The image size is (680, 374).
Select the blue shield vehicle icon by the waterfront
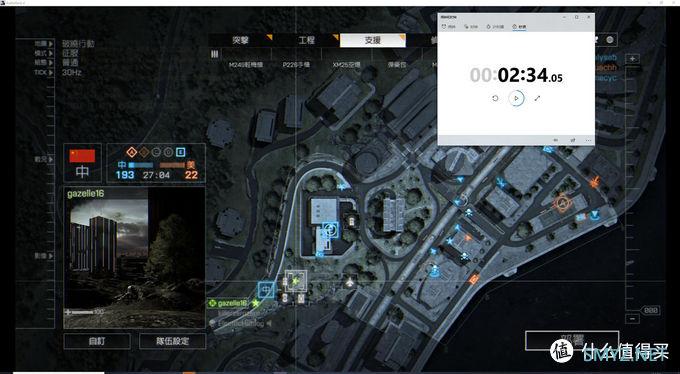[x=595, y=215]
